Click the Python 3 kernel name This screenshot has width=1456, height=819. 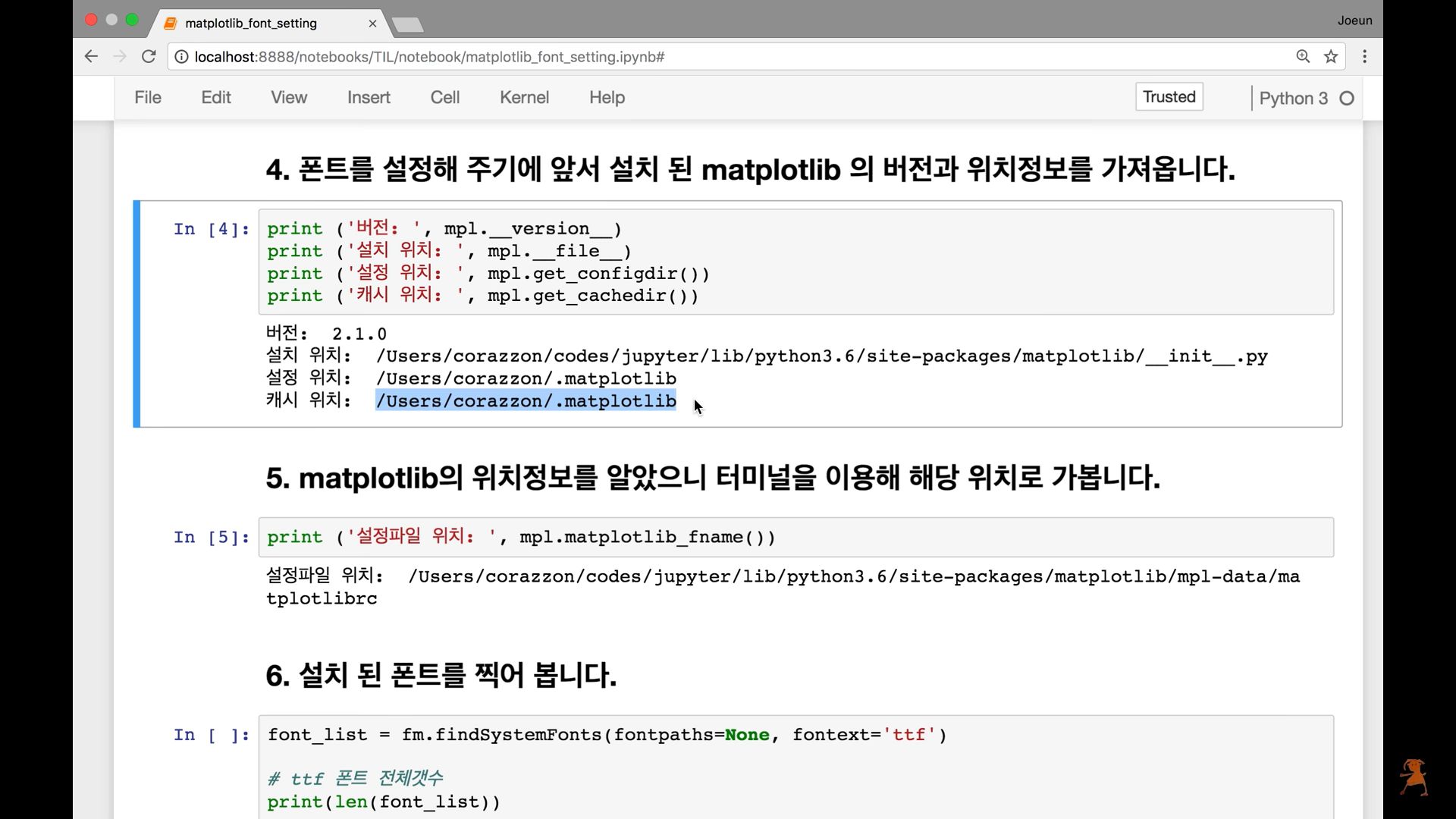[1293, 99]
